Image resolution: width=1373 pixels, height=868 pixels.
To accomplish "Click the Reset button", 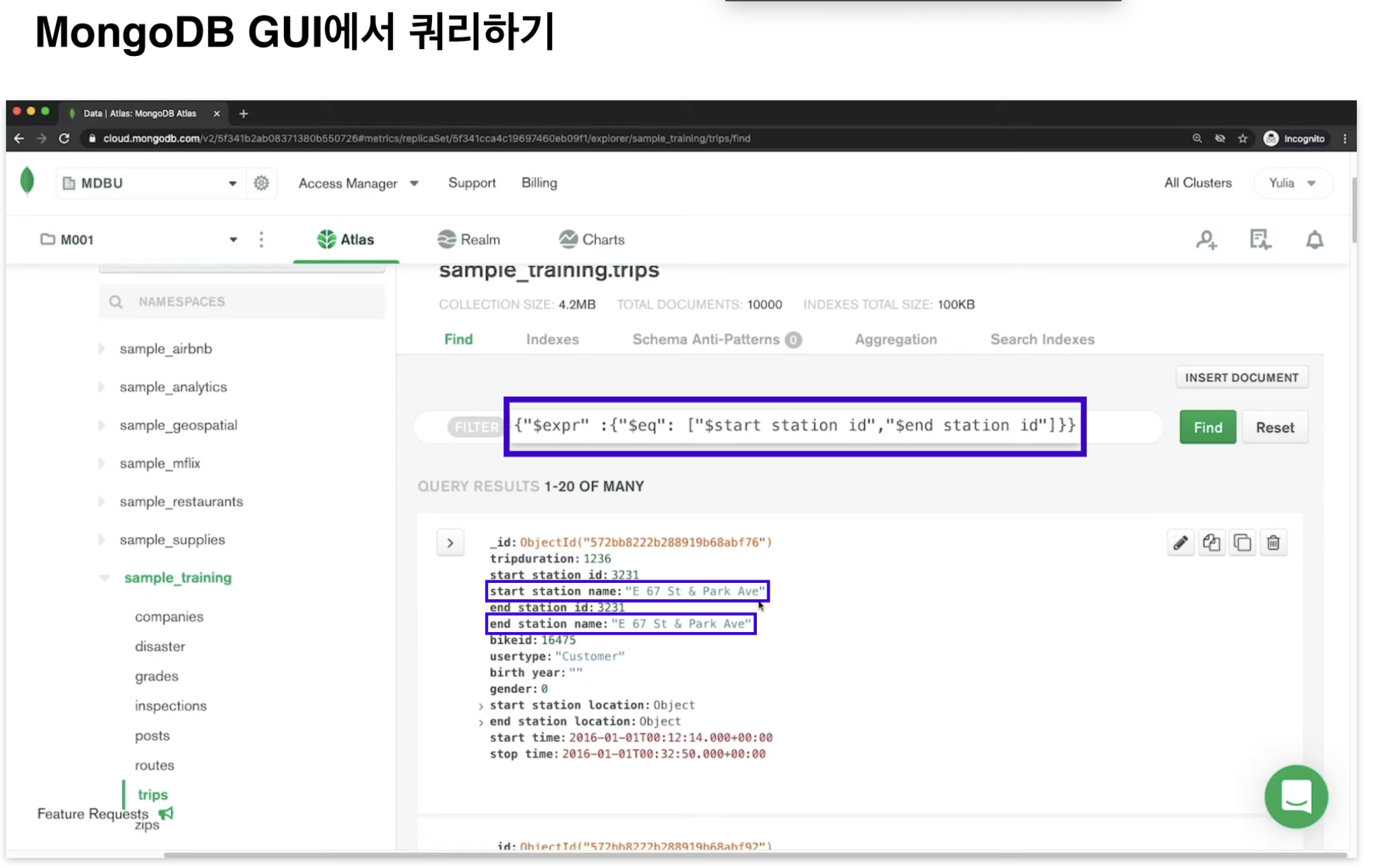I will click(x=1274, y=427).
